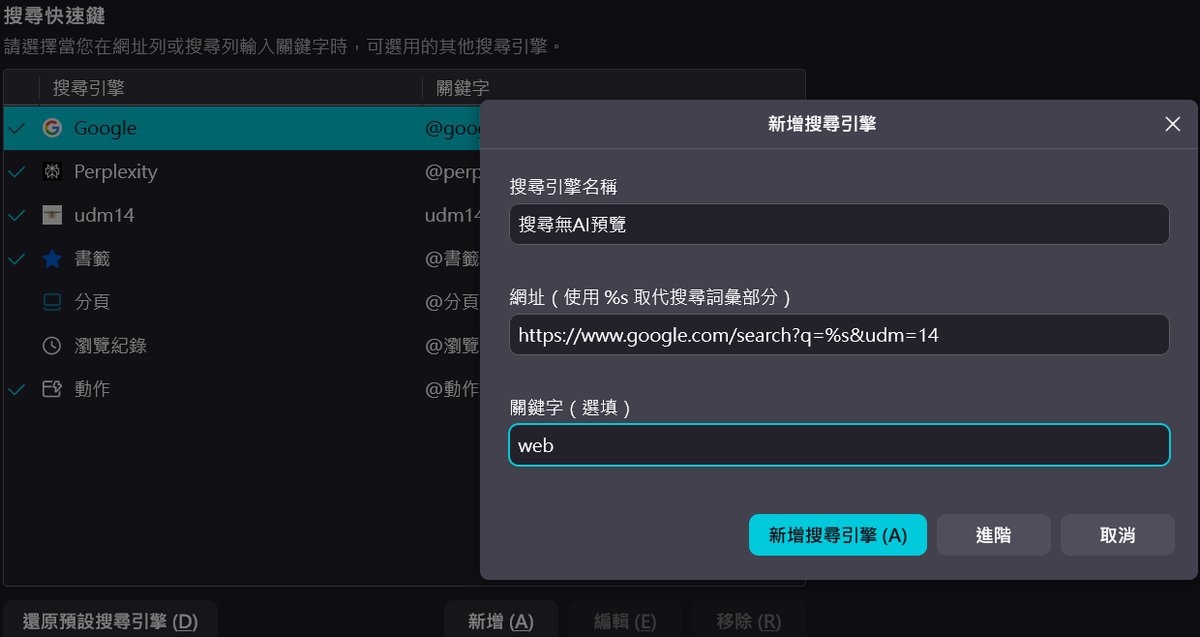Toggle the Perplexity checkmark off

17,172
